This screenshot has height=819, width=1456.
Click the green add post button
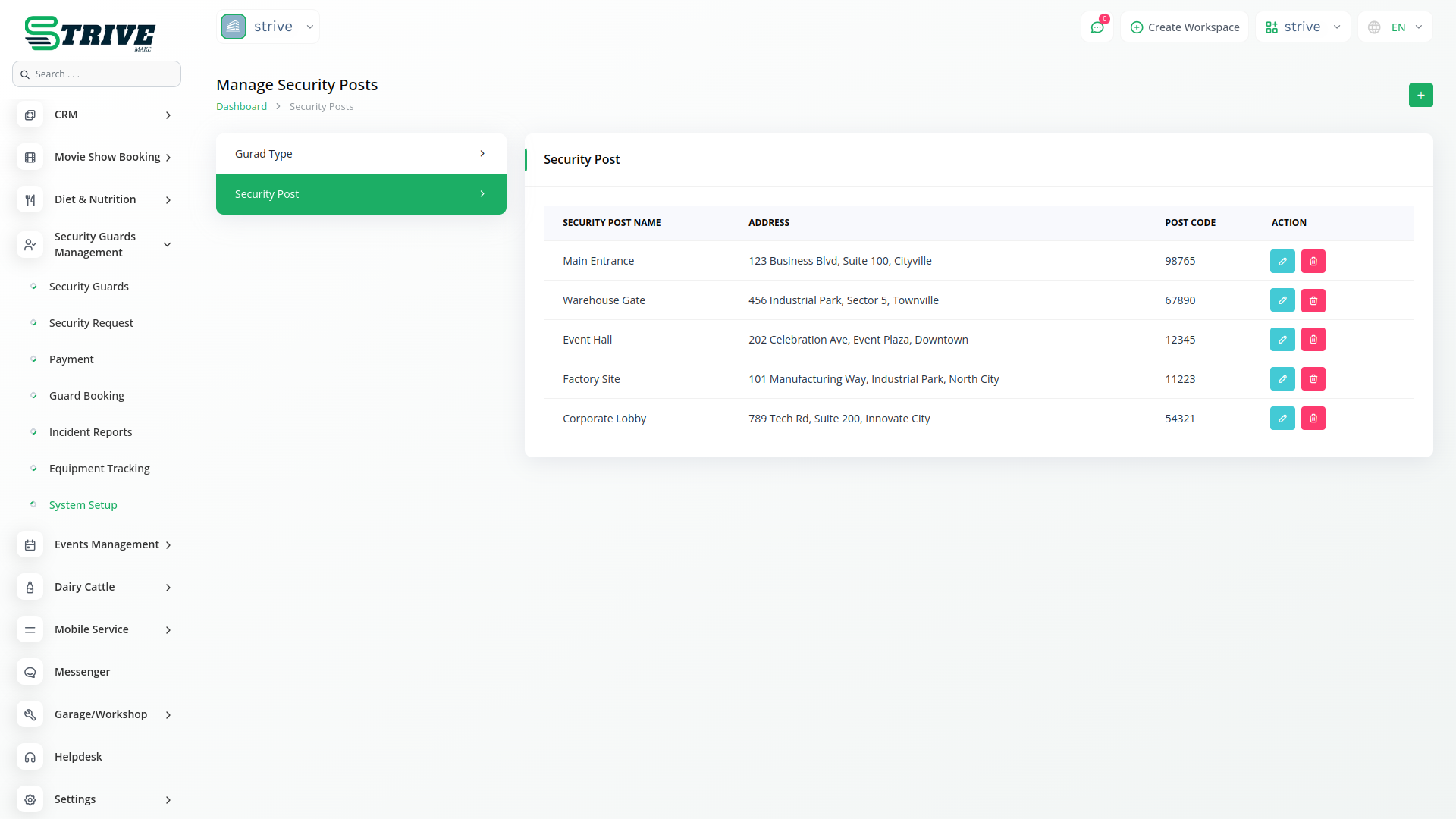point(1420,96)
